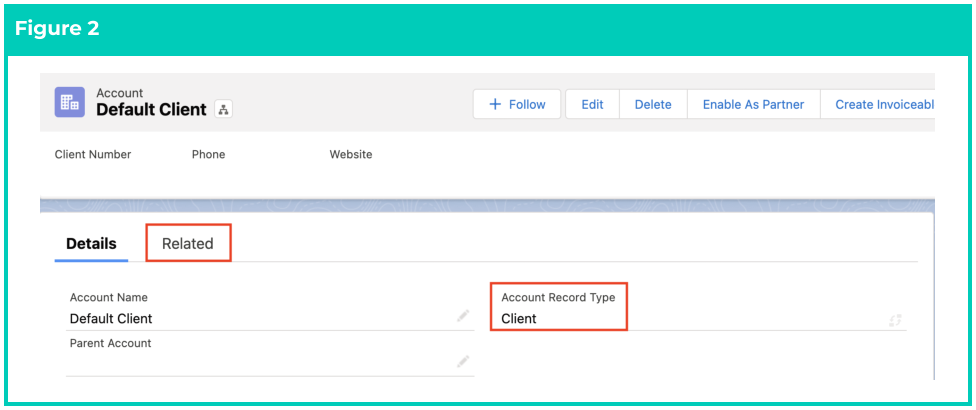Click the Default Client page heading
Viewport: 976px width, 410px height.
tap(151, 109)
